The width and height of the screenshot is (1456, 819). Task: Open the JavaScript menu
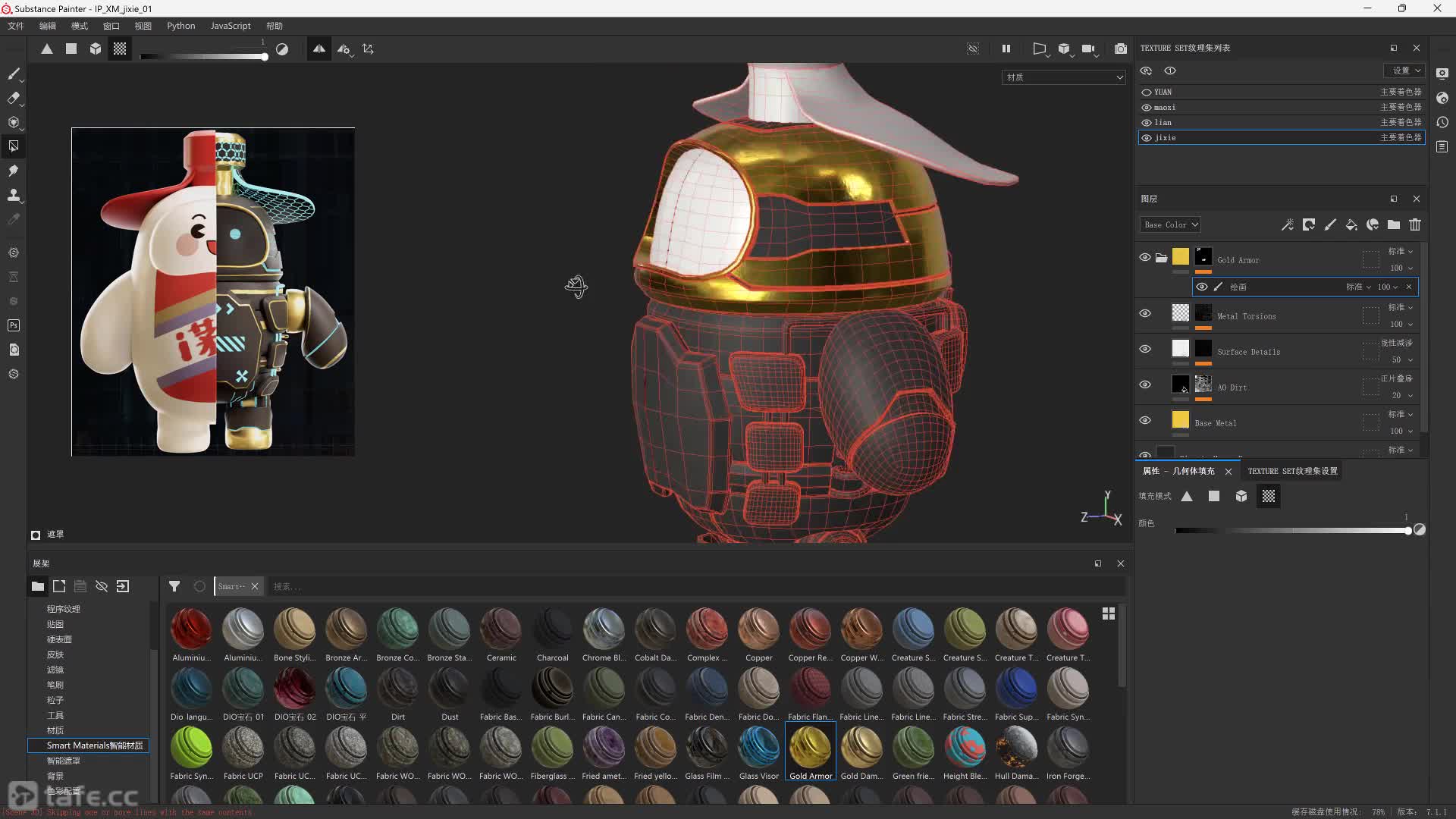231,26
